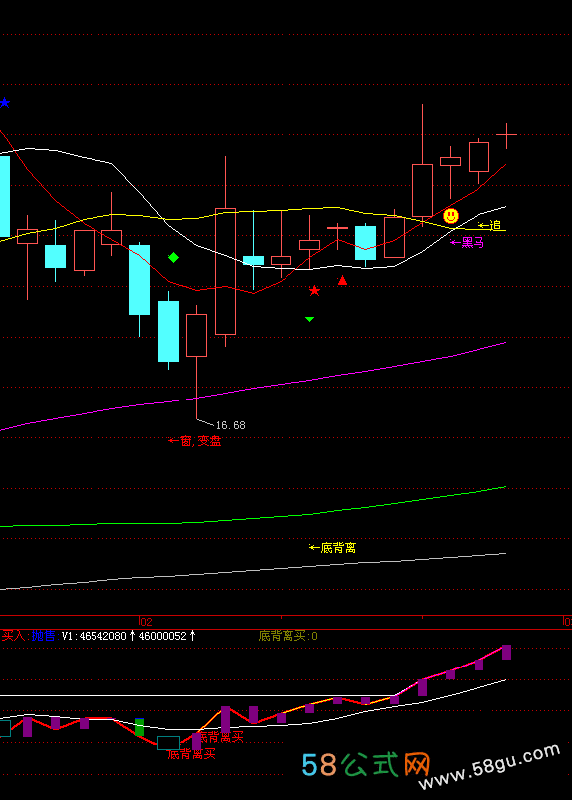Click the blue '抛售' indicator label

coord(43,636)
